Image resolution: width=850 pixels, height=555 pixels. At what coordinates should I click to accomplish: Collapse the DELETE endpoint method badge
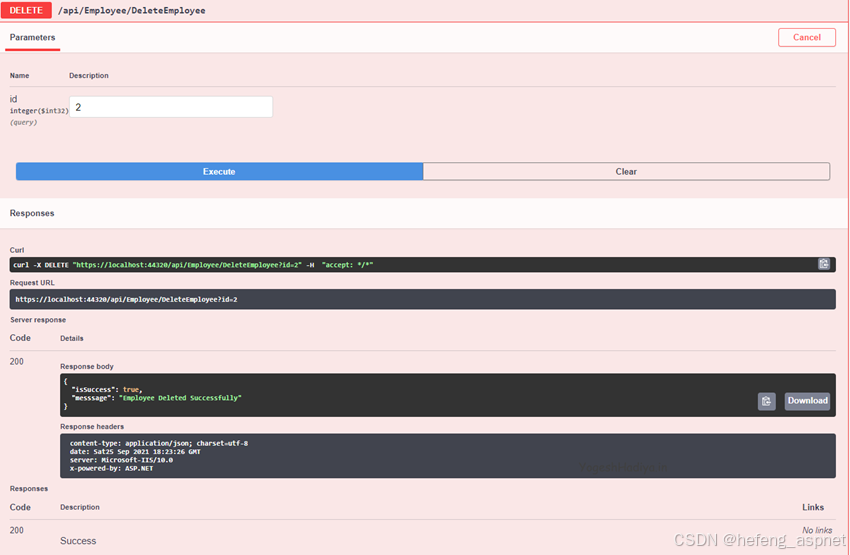[26, 10]
